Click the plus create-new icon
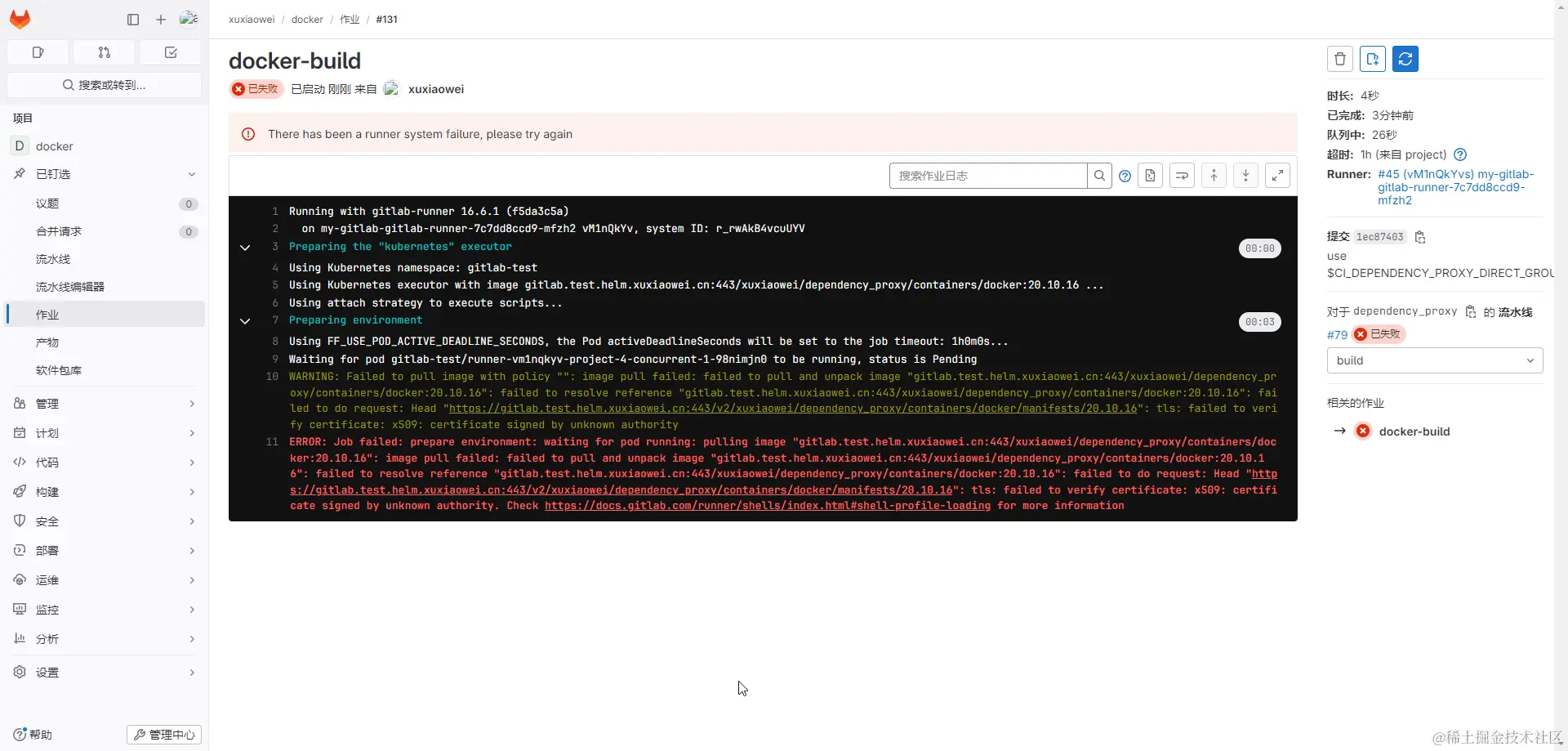The width and height of the screenshot is (1568, 751). (161, 20)
